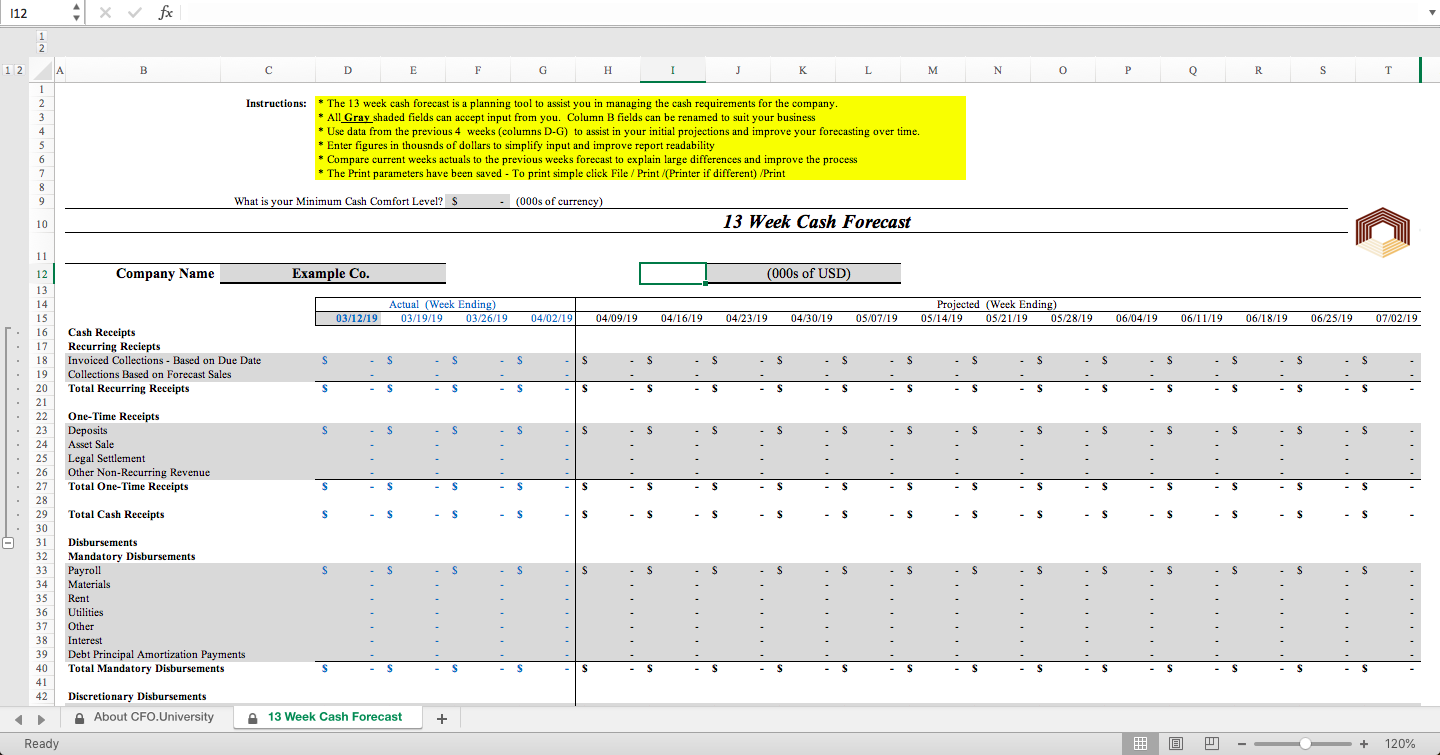
Task: Click the Rent row label
Action: point(78,598)
